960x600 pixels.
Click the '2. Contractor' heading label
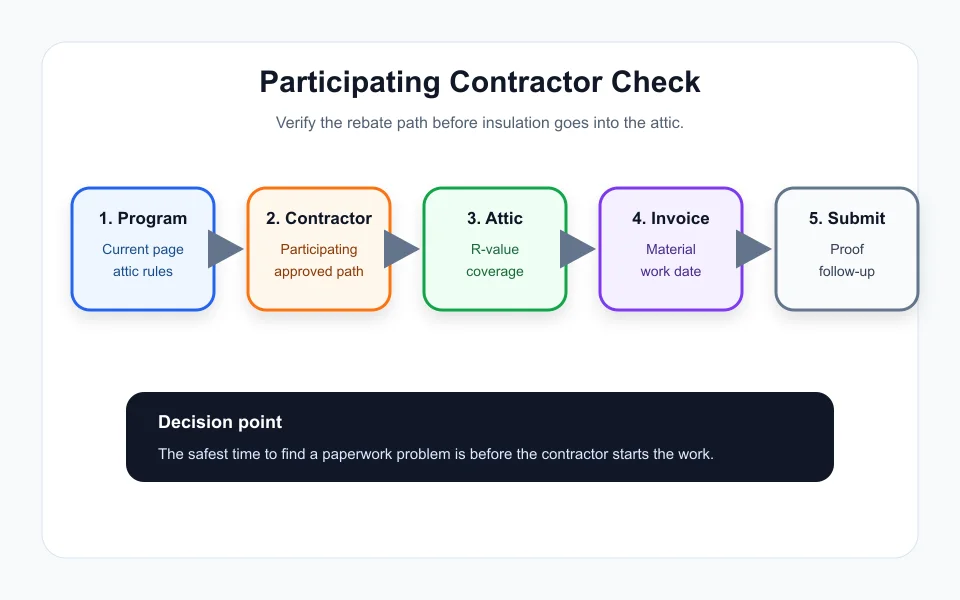tap(319, 218)
